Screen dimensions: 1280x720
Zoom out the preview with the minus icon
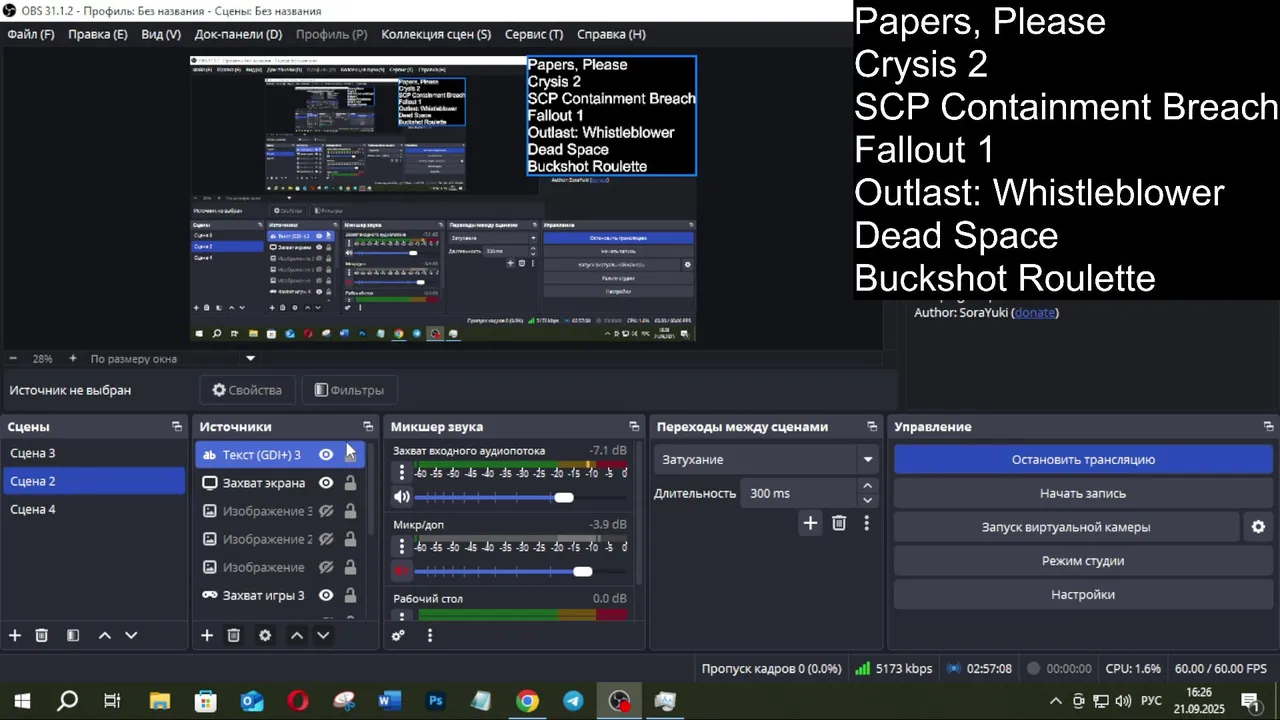pos(13,358)
